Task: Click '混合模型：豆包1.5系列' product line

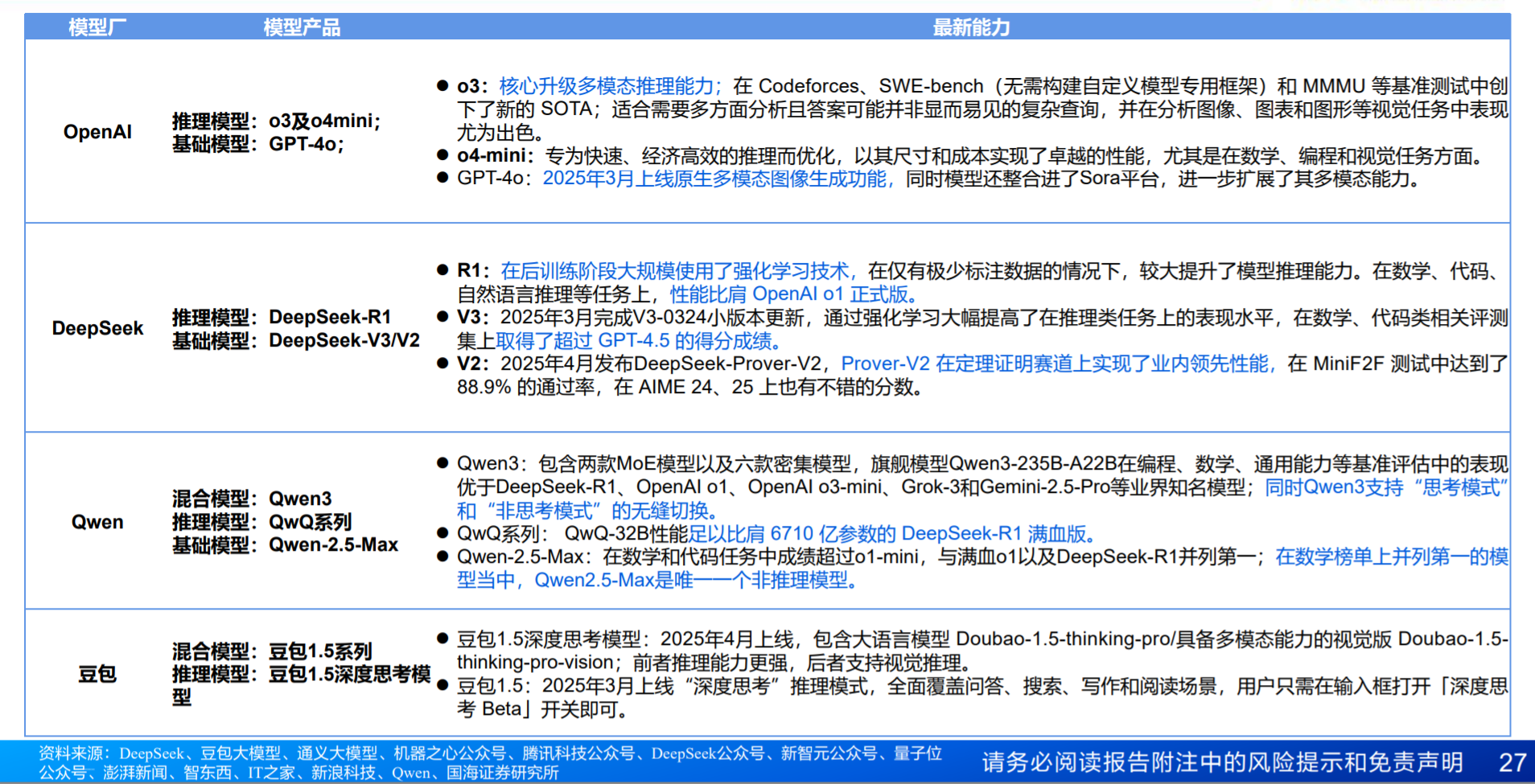Action: (x=272, y=651)
